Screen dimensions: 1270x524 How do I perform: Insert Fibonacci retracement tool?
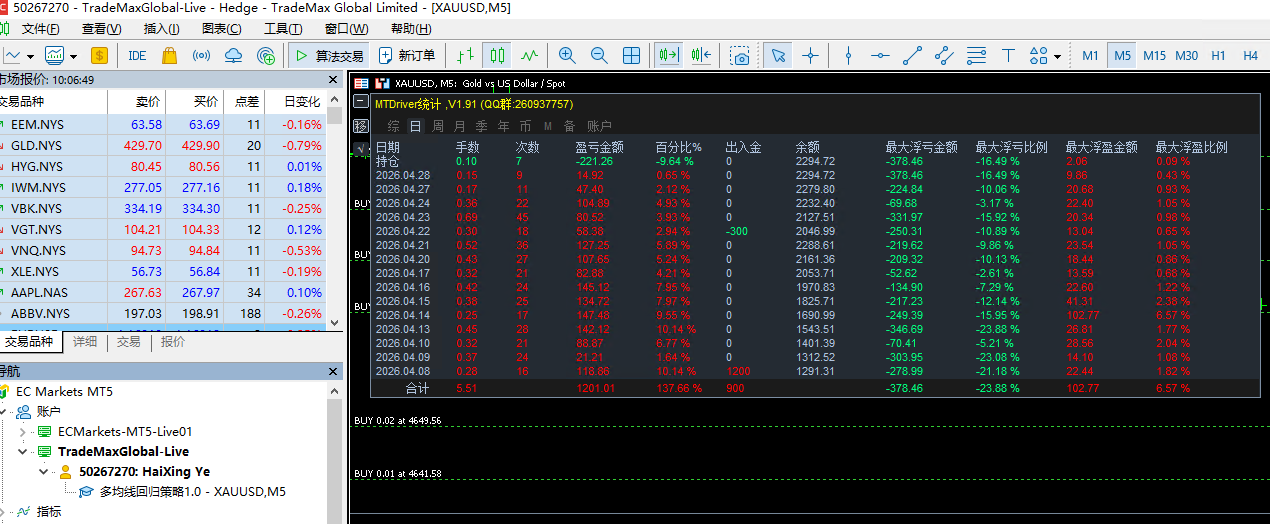(x=976, y=56)
